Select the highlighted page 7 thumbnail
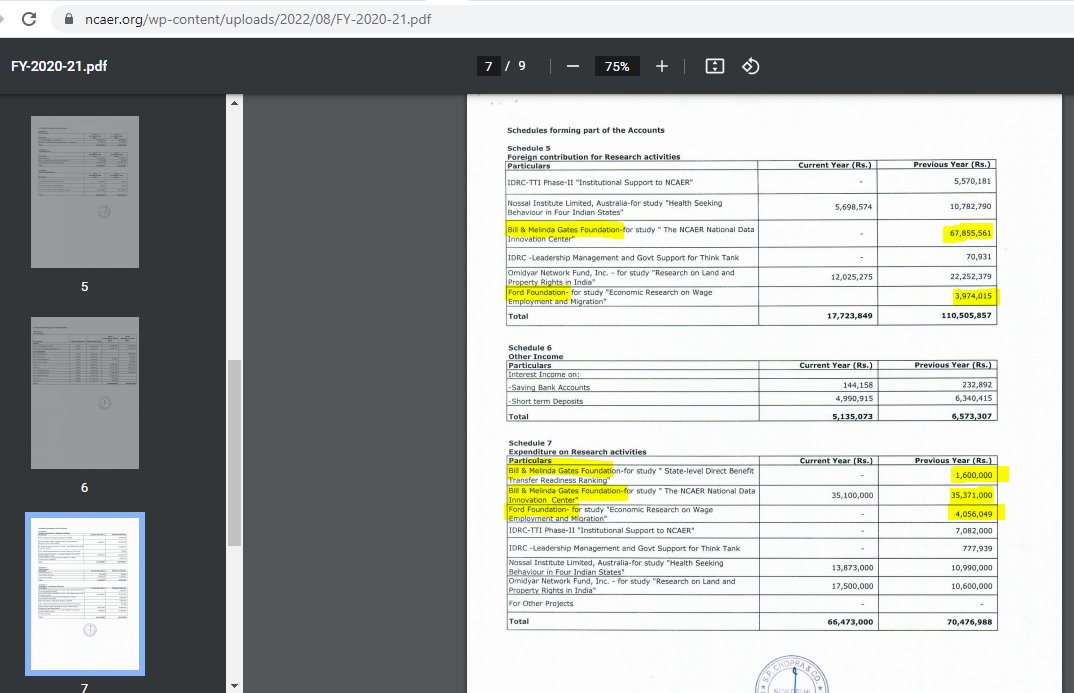 click(85, 594)
